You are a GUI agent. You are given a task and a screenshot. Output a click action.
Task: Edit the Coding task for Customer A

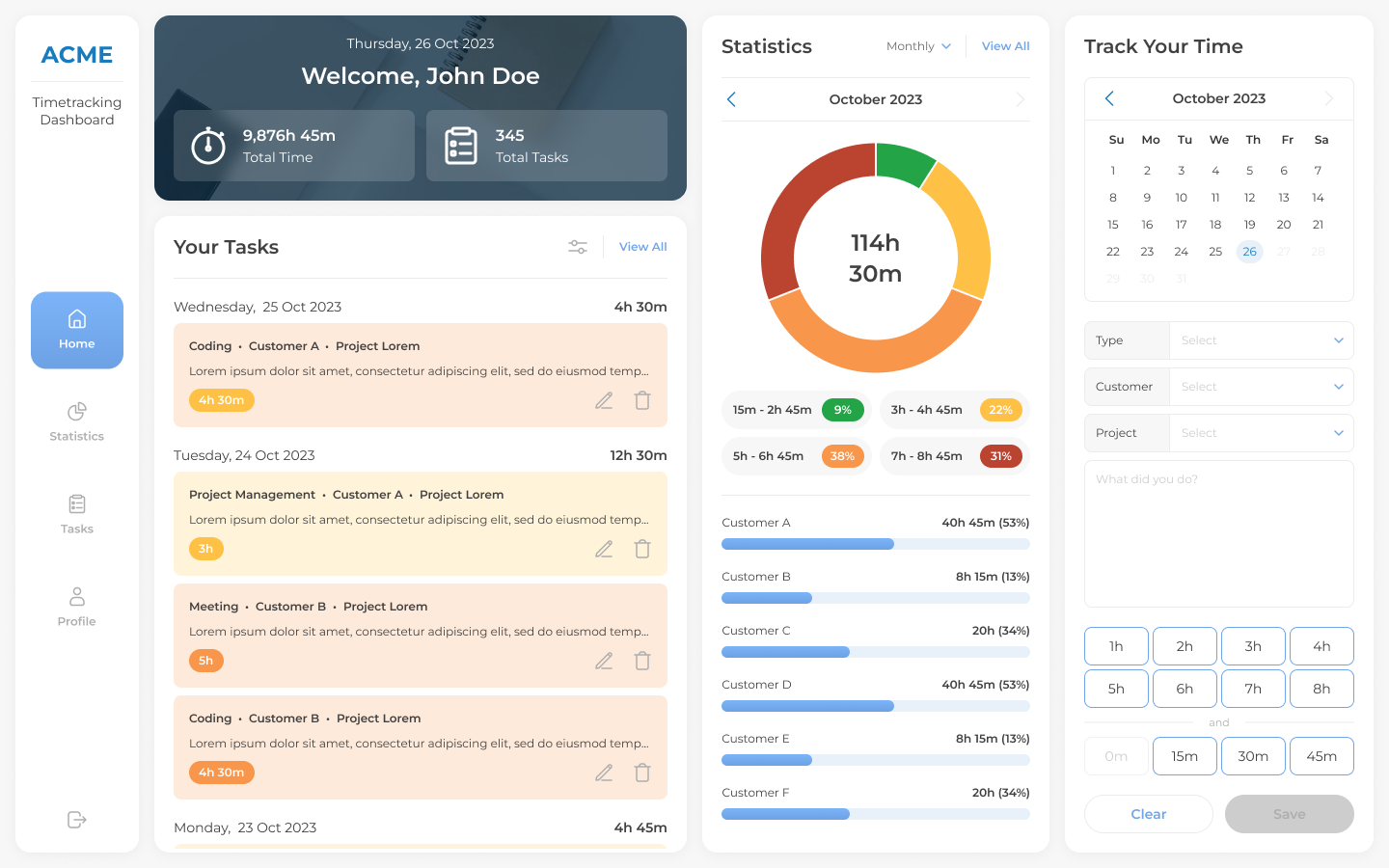coord(604,399)
